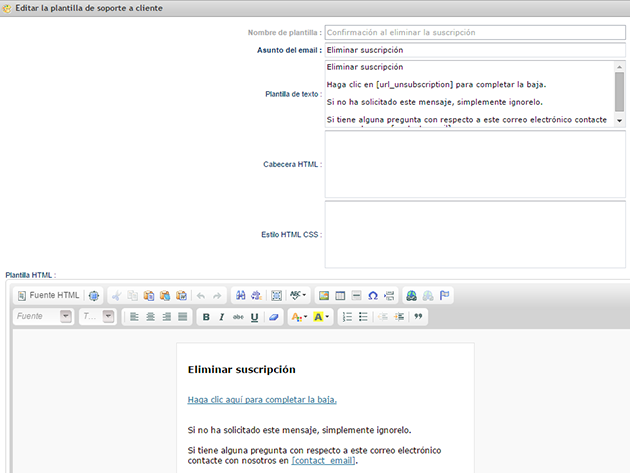Paste from Word icon
This screenshot has height=473, width=630.
[181, 296]
